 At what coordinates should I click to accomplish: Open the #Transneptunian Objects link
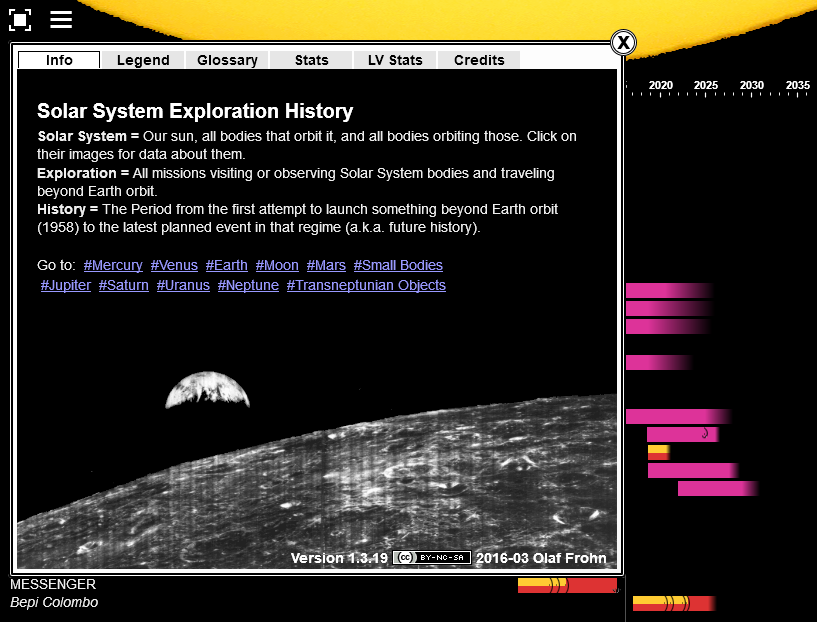366,285
